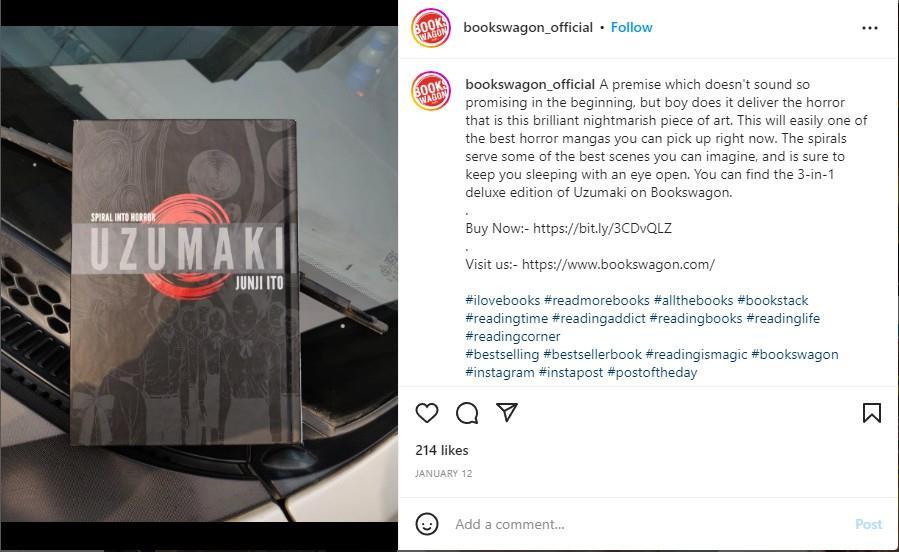
Task: Open the #ilovebooks hashtag
Action: (502, 300)
